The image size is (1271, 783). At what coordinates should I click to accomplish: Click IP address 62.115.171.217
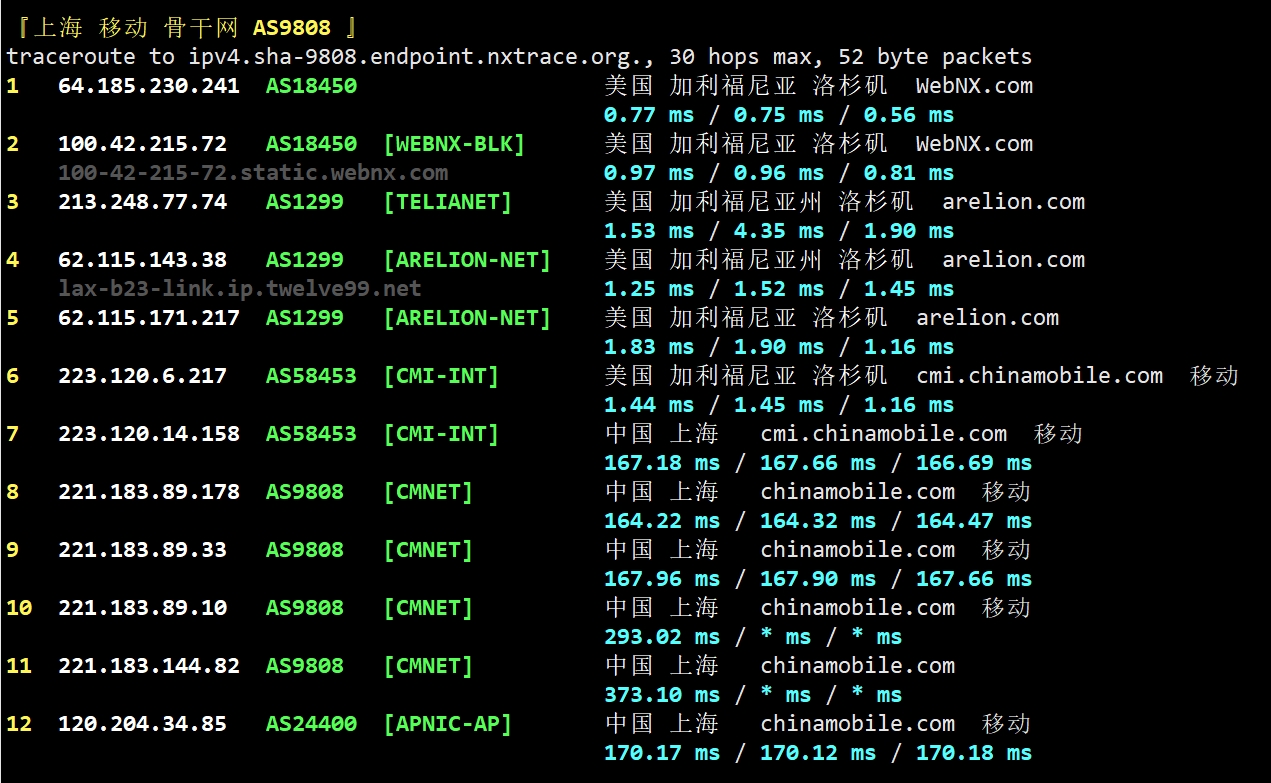(149, 318)
